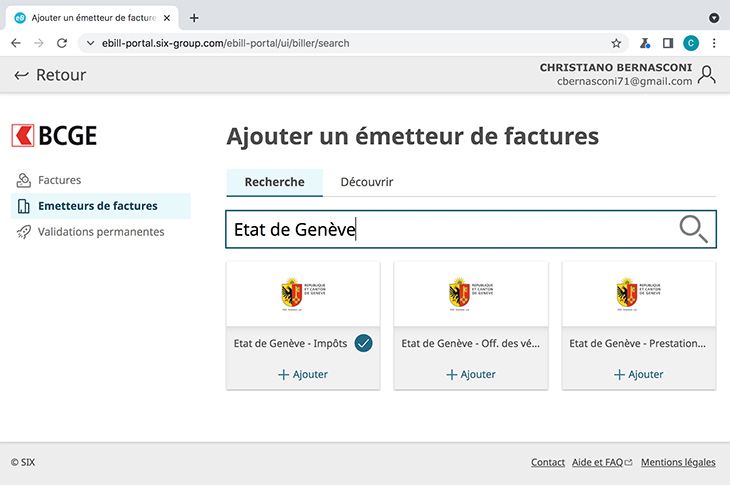Add Etat de Genève - Prestation... biller
730x485 pixels.
(638, 374)
